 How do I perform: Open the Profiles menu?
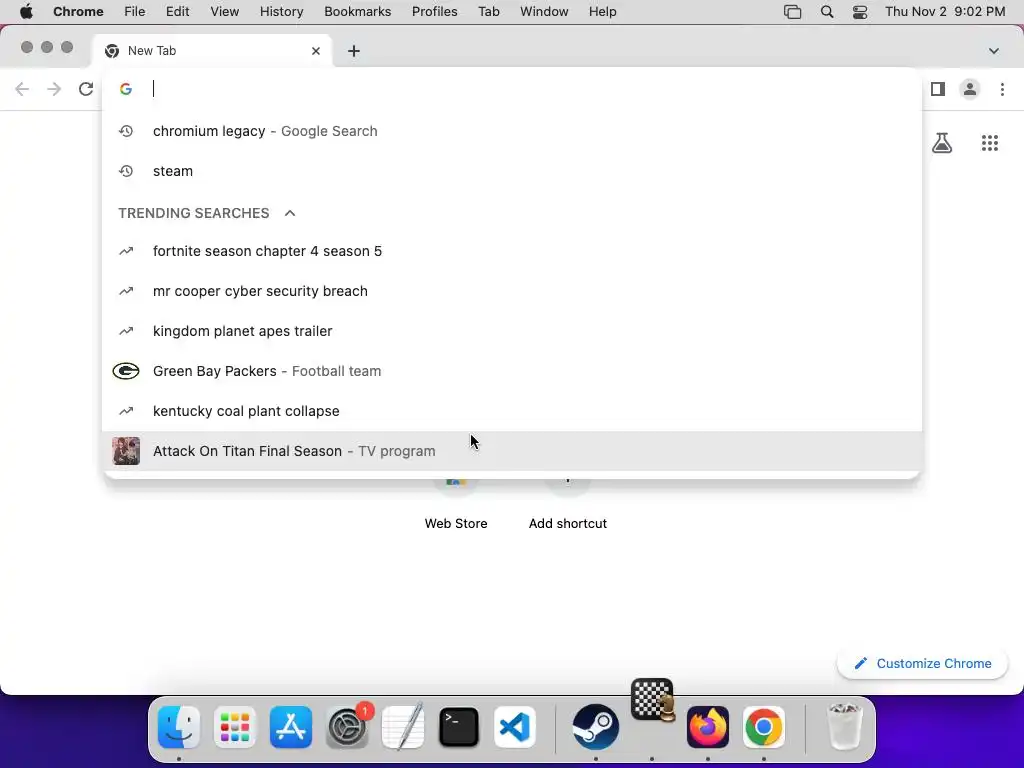[435, 12]
